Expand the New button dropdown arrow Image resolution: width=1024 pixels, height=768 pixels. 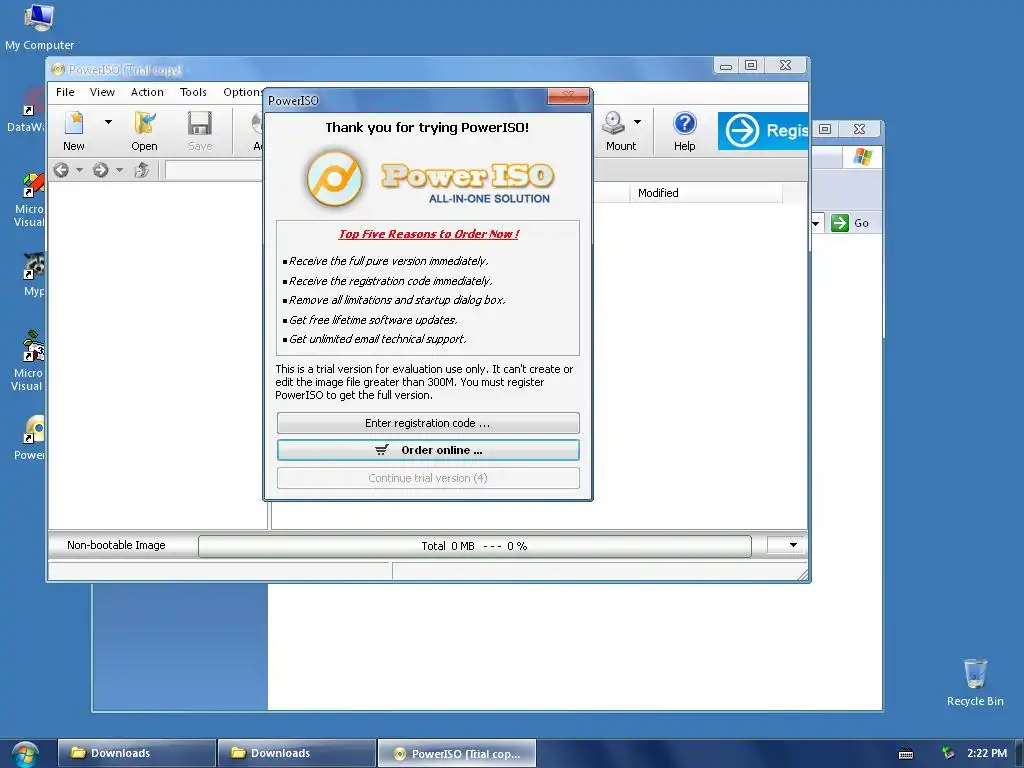(x=108, y=122)
